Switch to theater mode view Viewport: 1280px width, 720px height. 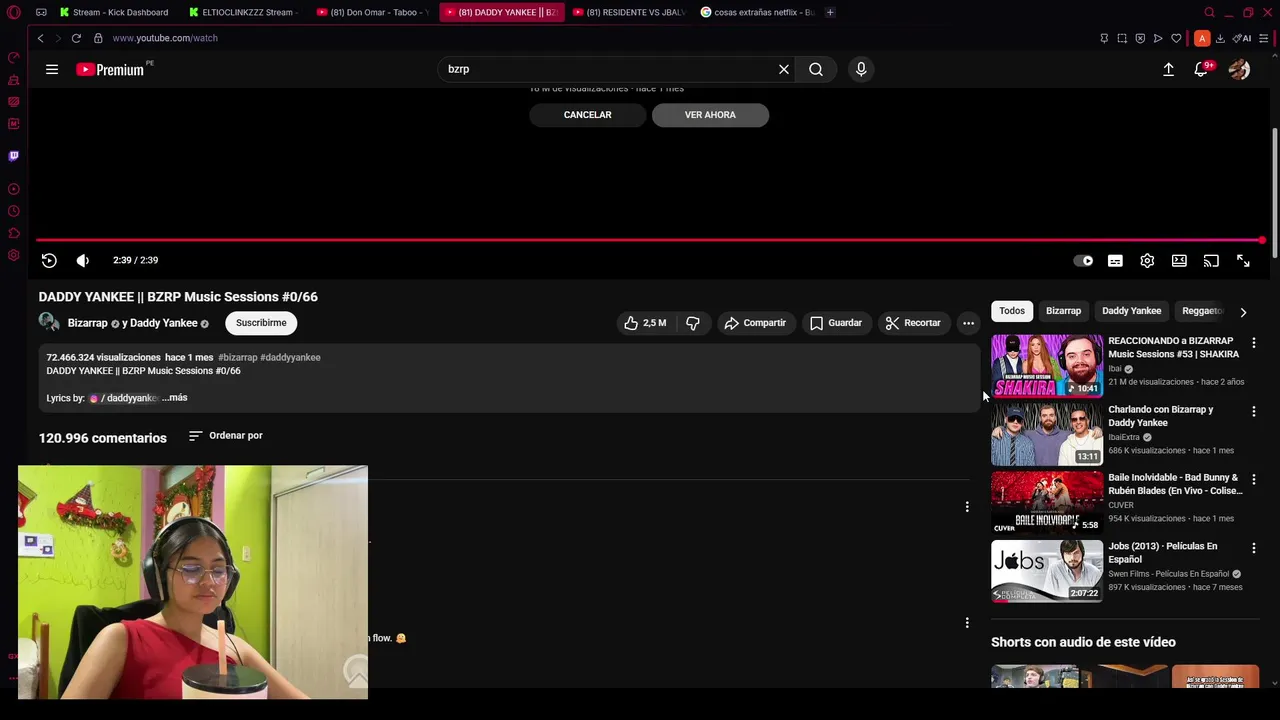[1179, 260]
